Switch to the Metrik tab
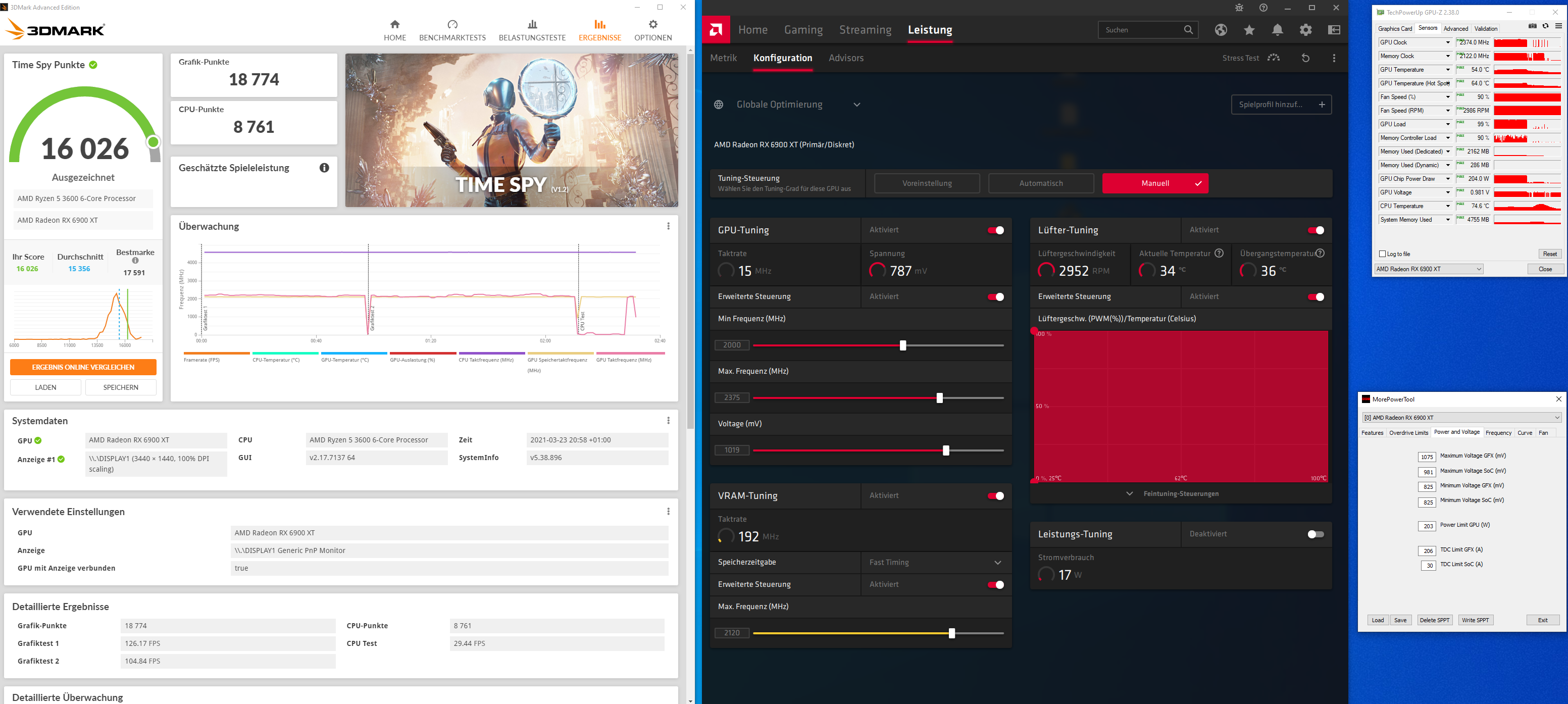1568x704 pixels. (x=723, y=58)
